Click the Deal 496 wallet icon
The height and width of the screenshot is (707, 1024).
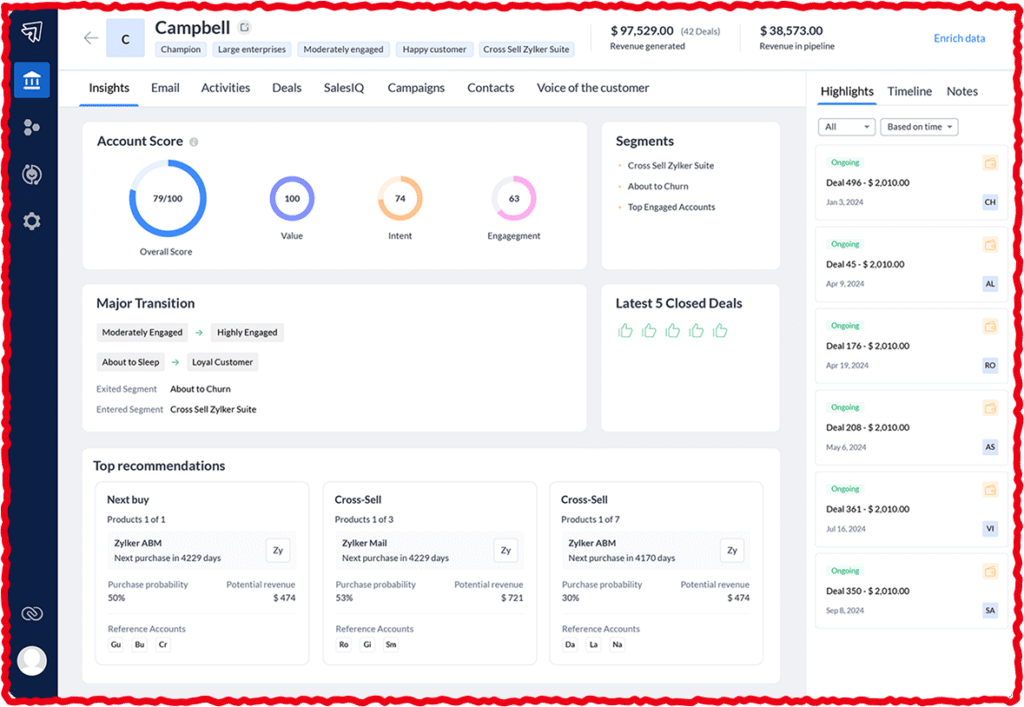tap(990, 163)
